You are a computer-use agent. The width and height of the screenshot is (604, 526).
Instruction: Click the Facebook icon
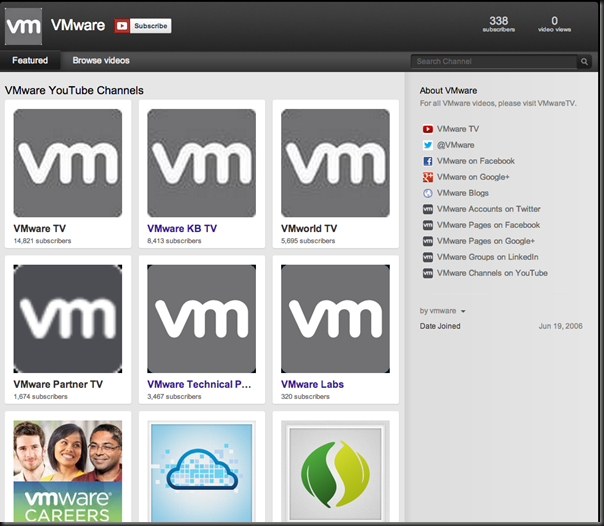(428, 161)
